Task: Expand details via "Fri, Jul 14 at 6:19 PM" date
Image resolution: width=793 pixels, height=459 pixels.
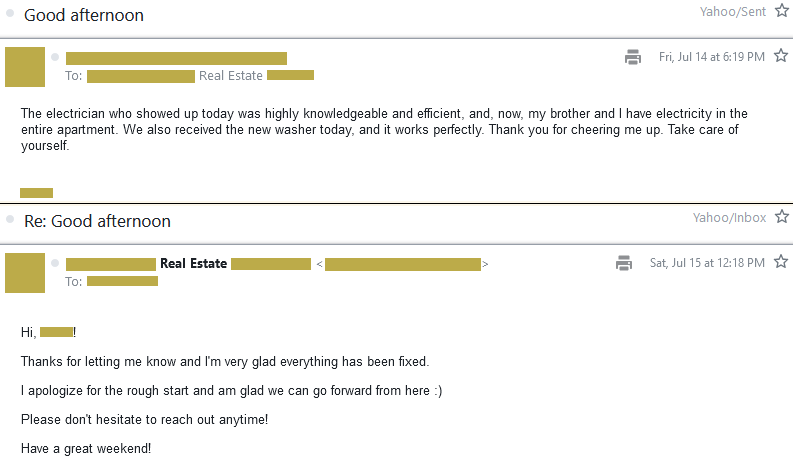Action: pos(711,57)
